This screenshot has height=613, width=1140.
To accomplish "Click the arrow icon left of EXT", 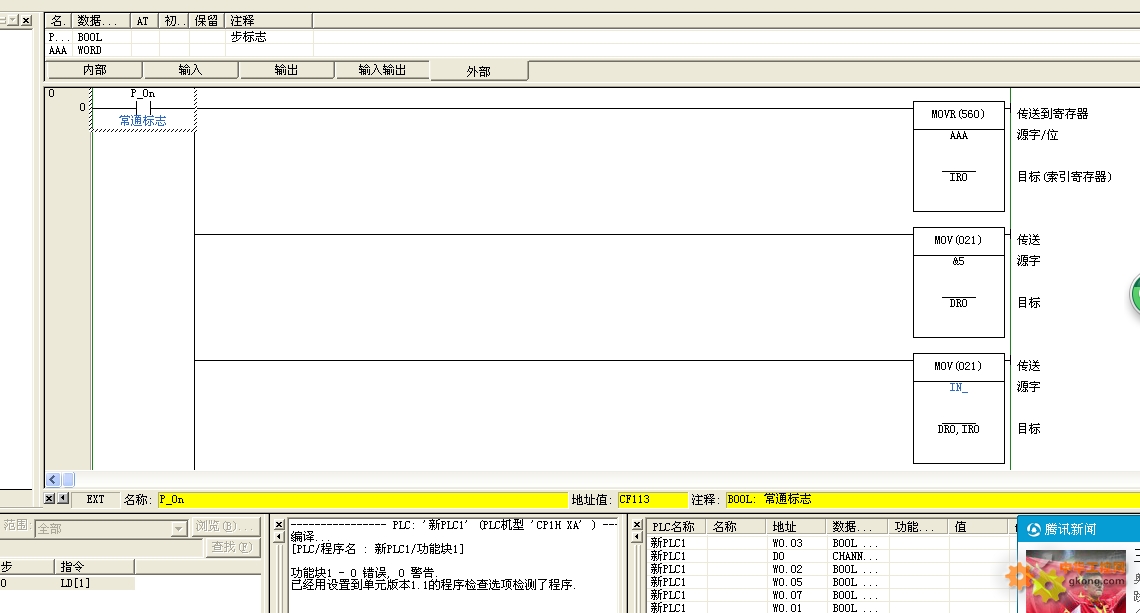I will [x=63, y=499].
